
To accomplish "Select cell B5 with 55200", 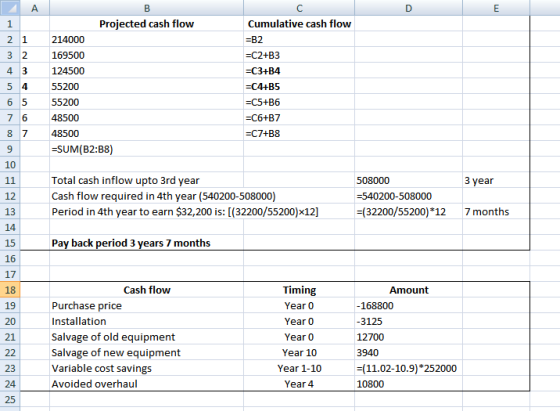I will 146,86.
